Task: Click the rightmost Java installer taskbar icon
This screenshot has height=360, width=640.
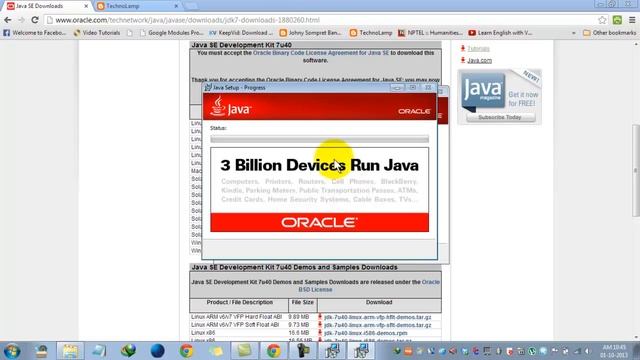Action: point(360,351)
